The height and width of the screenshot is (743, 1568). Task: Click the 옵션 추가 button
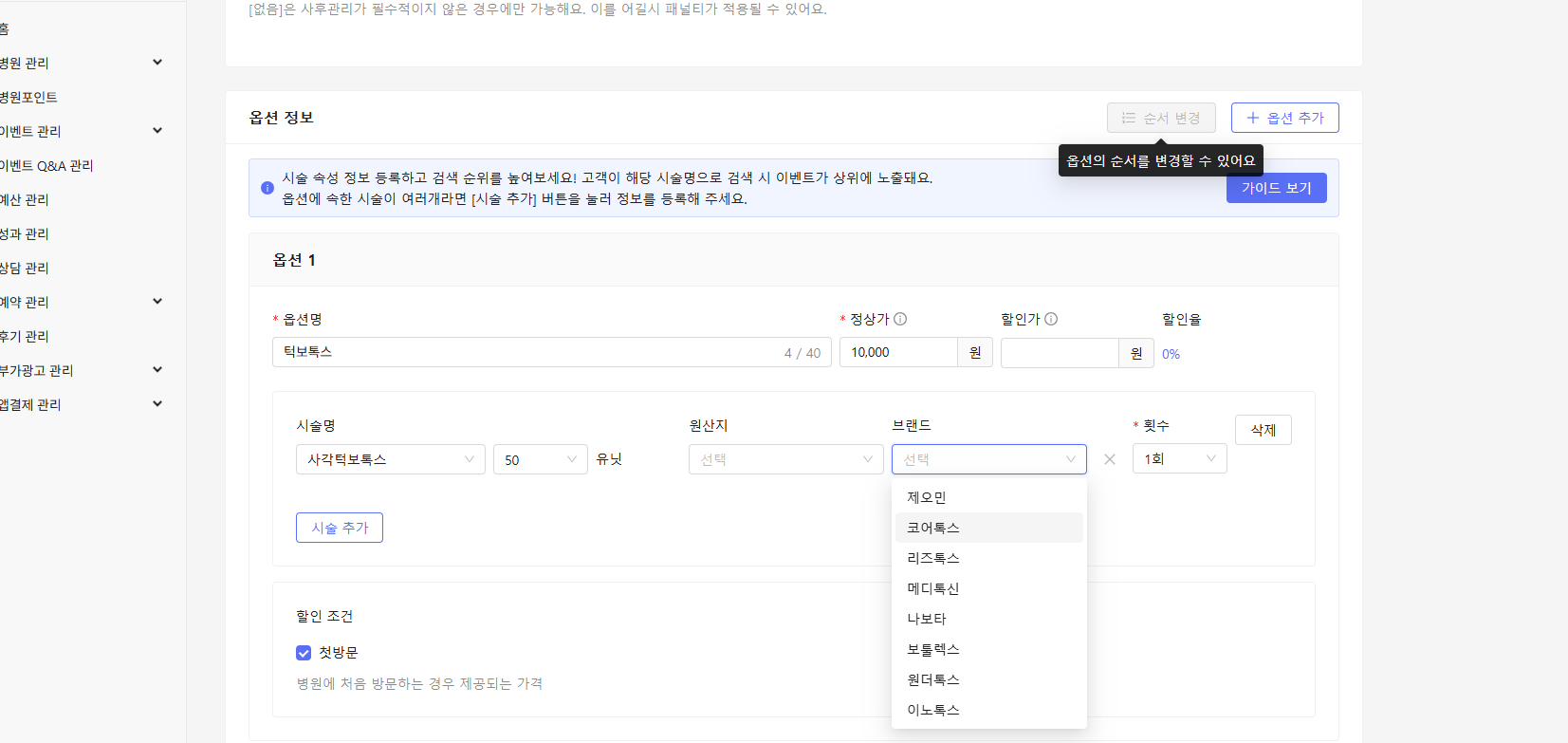pyautogui.click(x=1284, y=118)
